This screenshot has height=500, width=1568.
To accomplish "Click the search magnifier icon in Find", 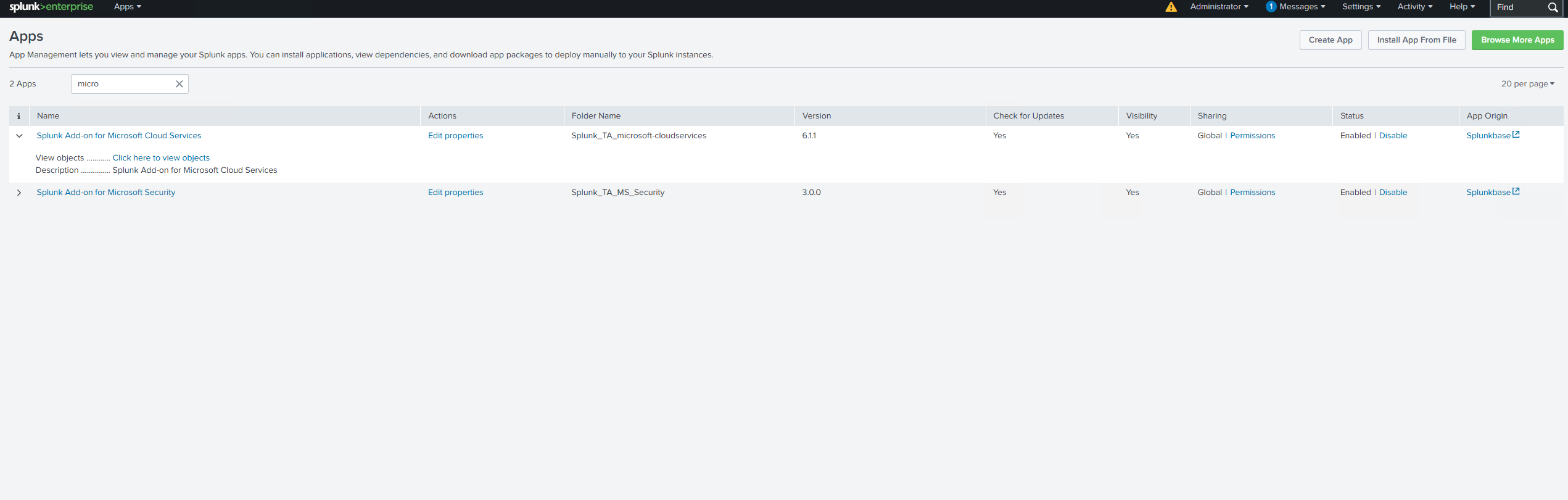I will pos(1553,7).
